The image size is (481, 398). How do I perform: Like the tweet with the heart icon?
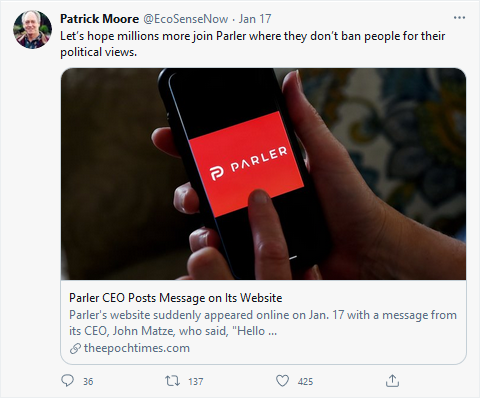pos(282,381)
